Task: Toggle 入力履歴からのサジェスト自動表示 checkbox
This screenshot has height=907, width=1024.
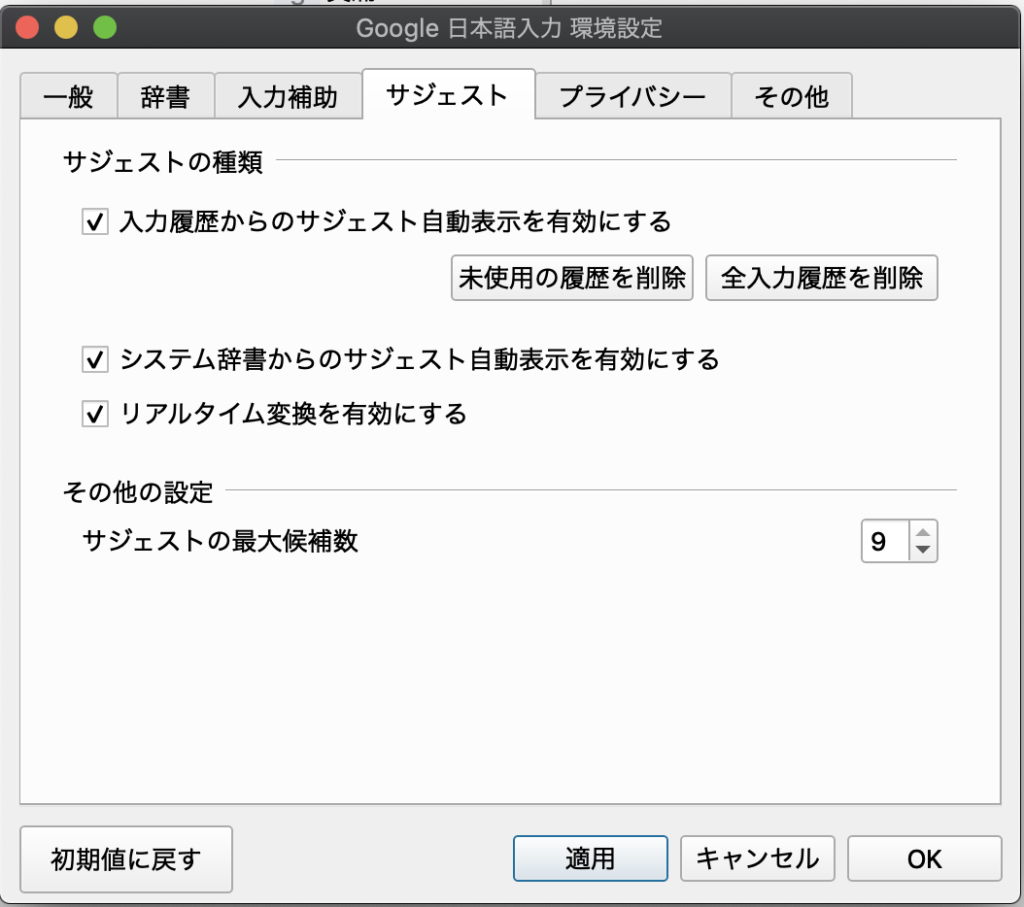Action: tap(95, 222)
